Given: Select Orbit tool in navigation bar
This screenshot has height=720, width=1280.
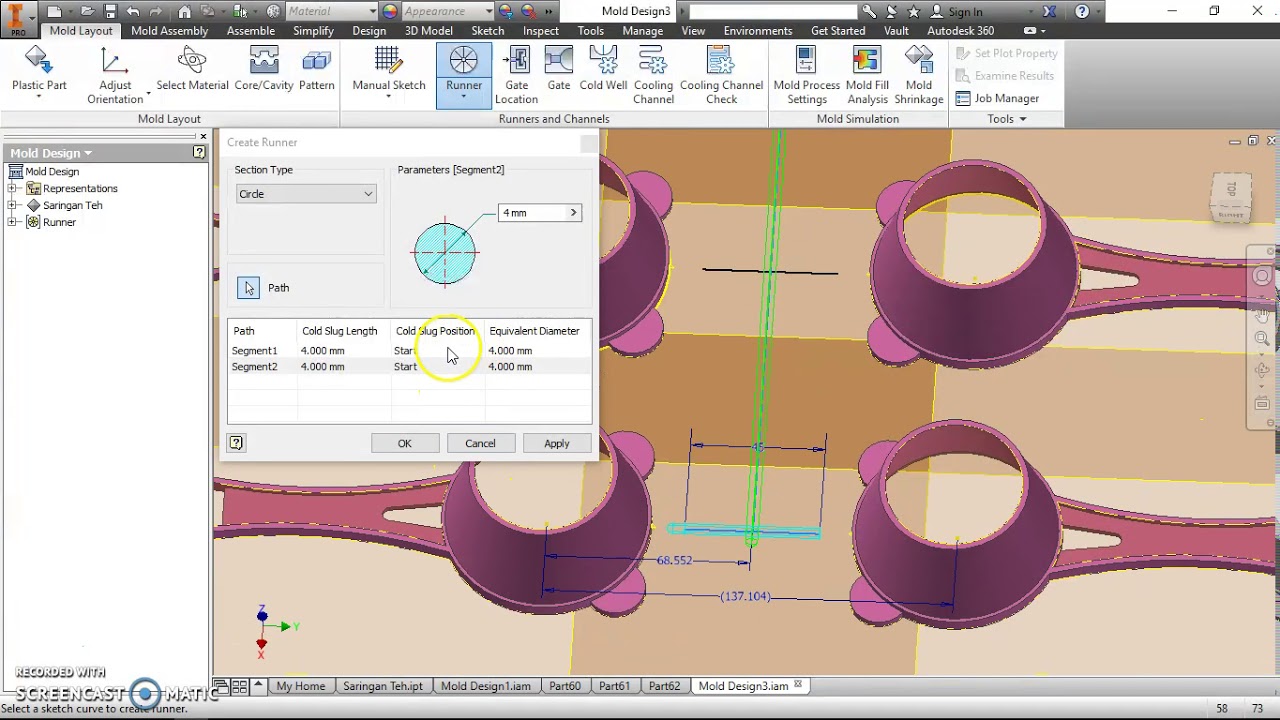Looking at the screenshot, I should coord(1262,371).
